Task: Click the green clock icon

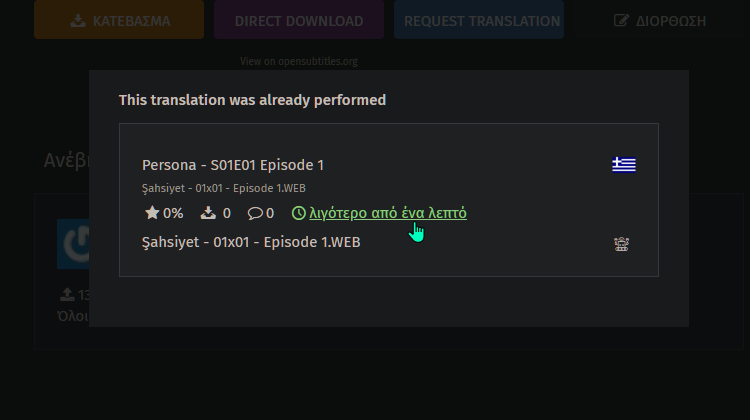Action: click(x=298, y=213)
